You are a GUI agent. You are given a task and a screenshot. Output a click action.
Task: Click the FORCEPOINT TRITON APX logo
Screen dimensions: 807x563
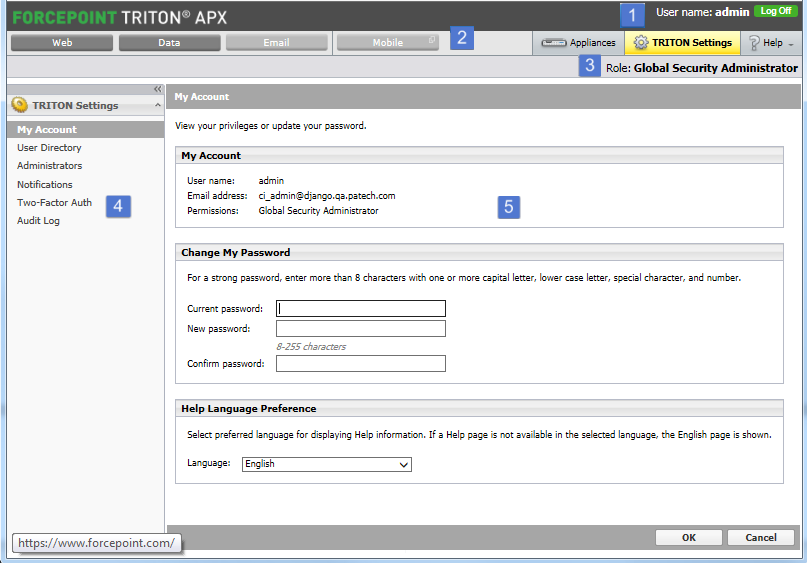pyautogui.click(x=119, y=17)
